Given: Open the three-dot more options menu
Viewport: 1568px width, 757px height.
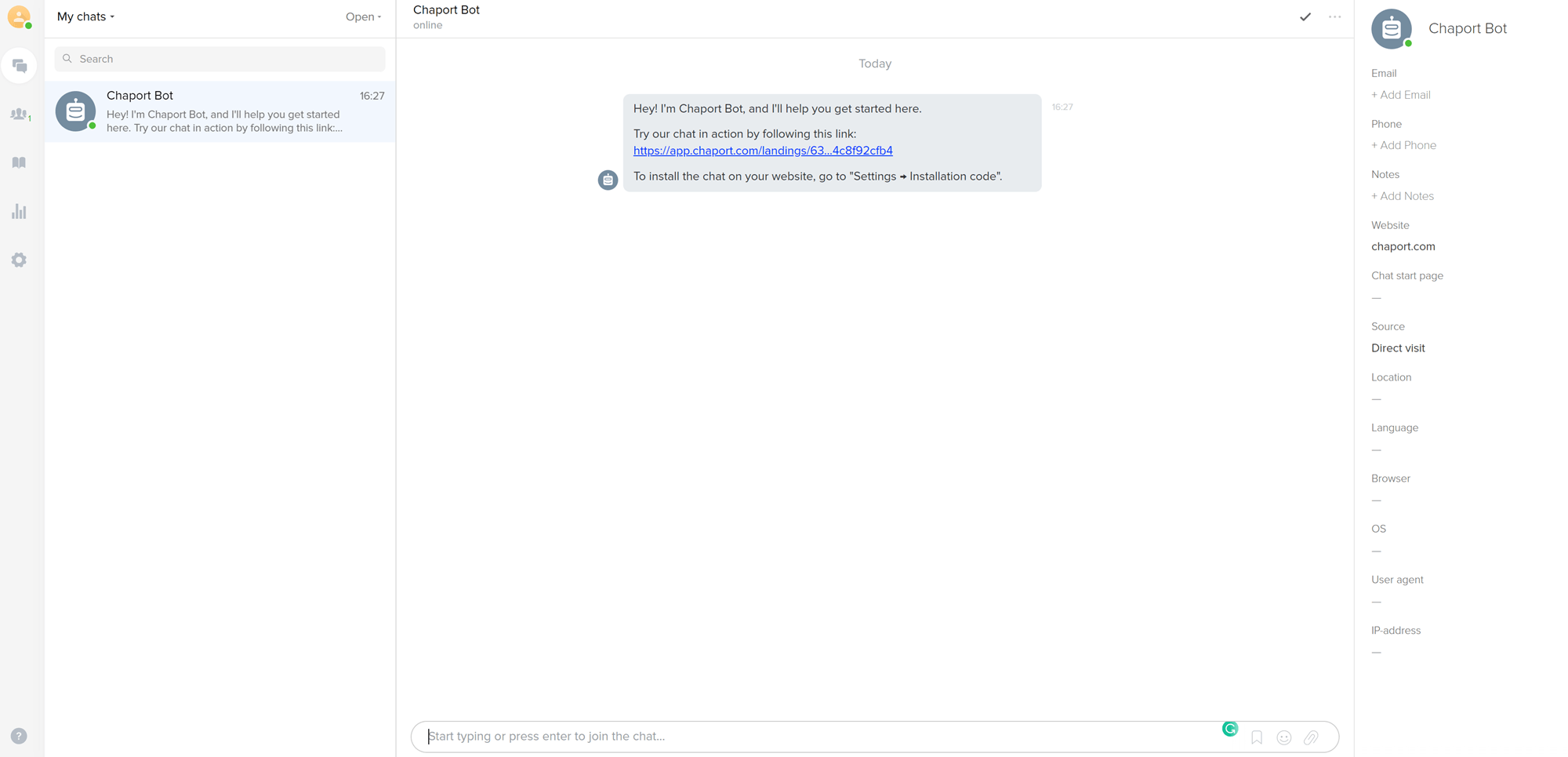Looking at the screenshot, I should [x=1334, y=16].
